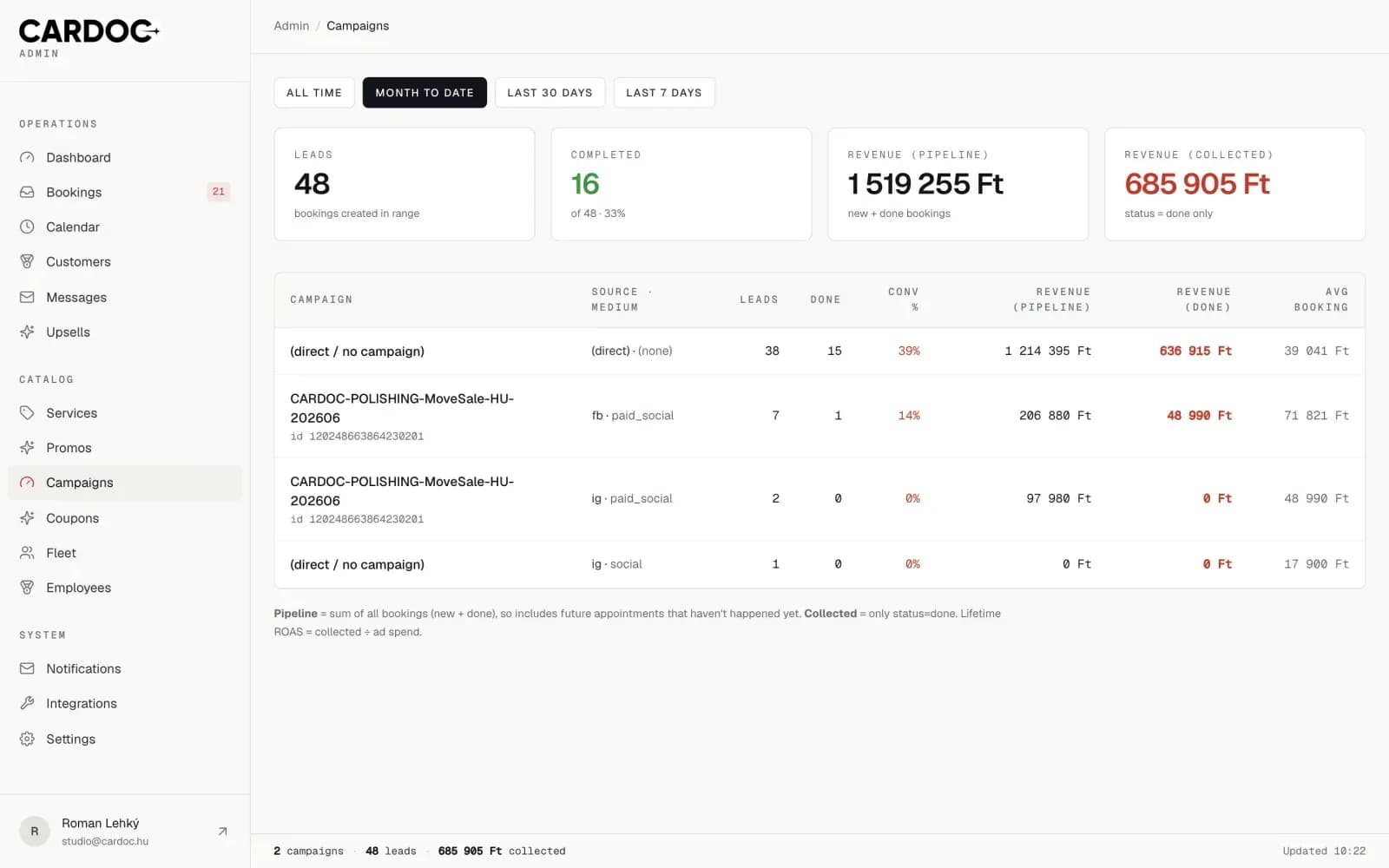Click the Upsells sparkle icon
The height and width of the screenshot is (868, 1389).
(27, 332)
